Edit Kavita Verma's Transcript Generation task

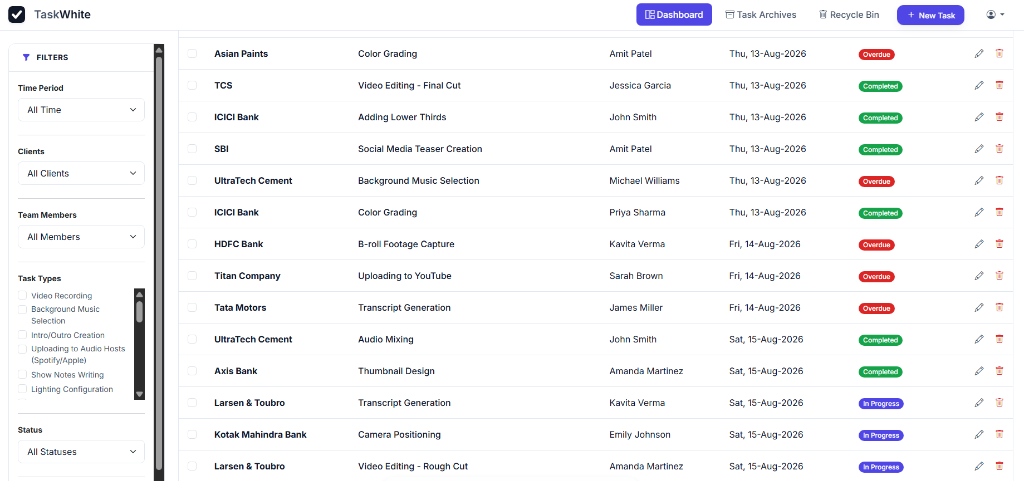click(978, 403)
